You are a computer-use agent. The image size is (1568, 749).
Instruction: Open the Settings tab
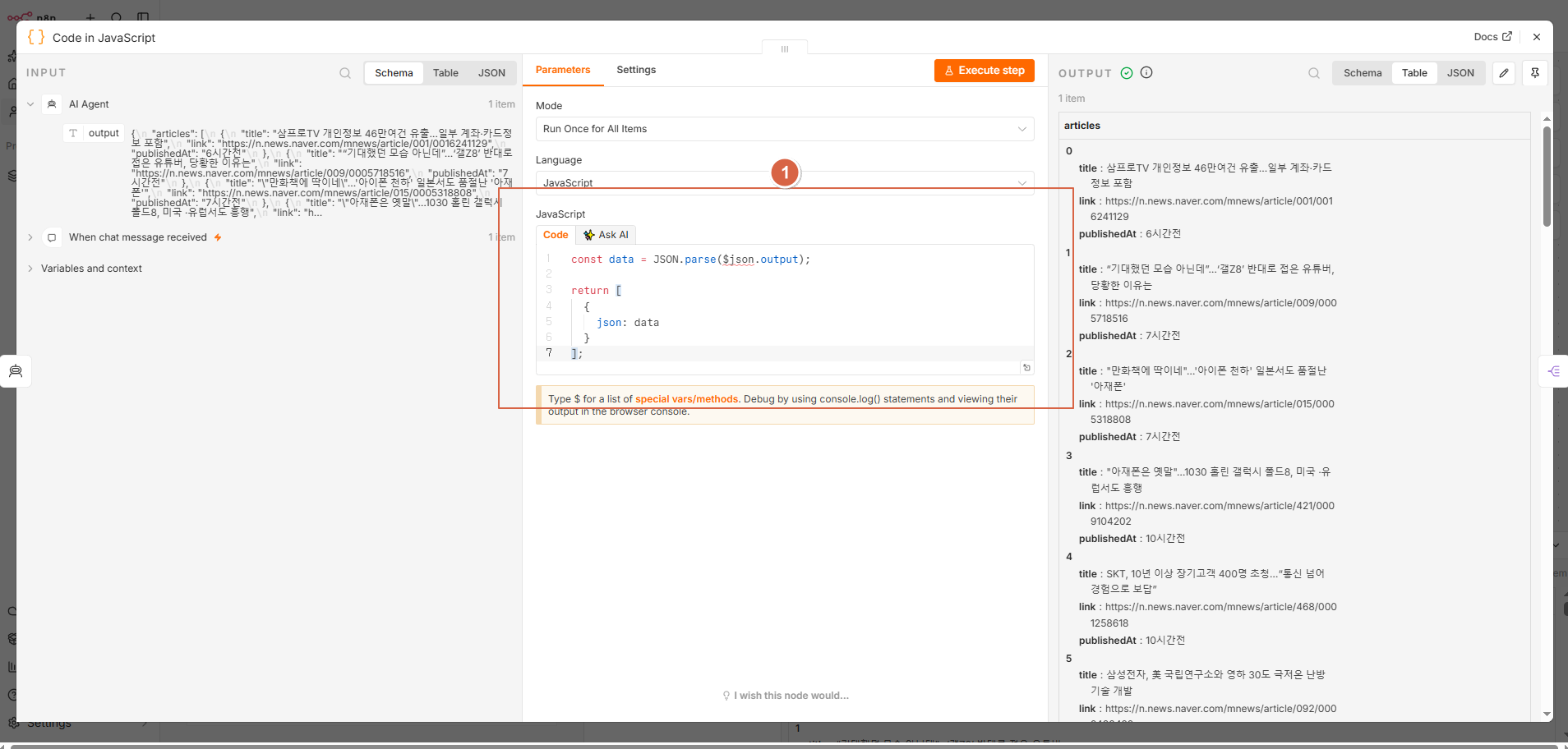(x=636, y=70)
